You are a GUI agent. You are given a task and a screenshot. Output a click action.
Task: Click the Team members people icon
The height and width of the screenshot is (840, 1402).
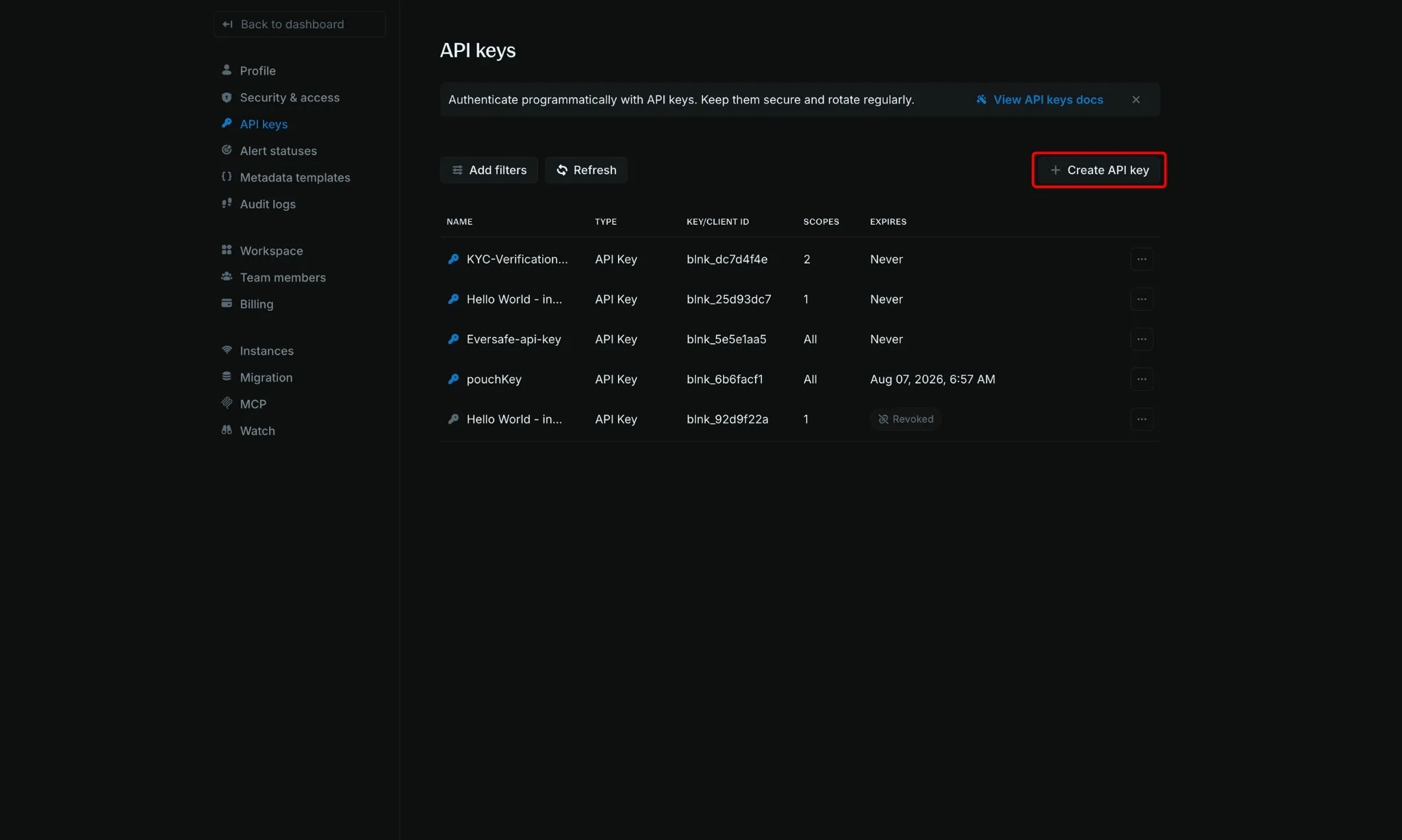[227, 277]
